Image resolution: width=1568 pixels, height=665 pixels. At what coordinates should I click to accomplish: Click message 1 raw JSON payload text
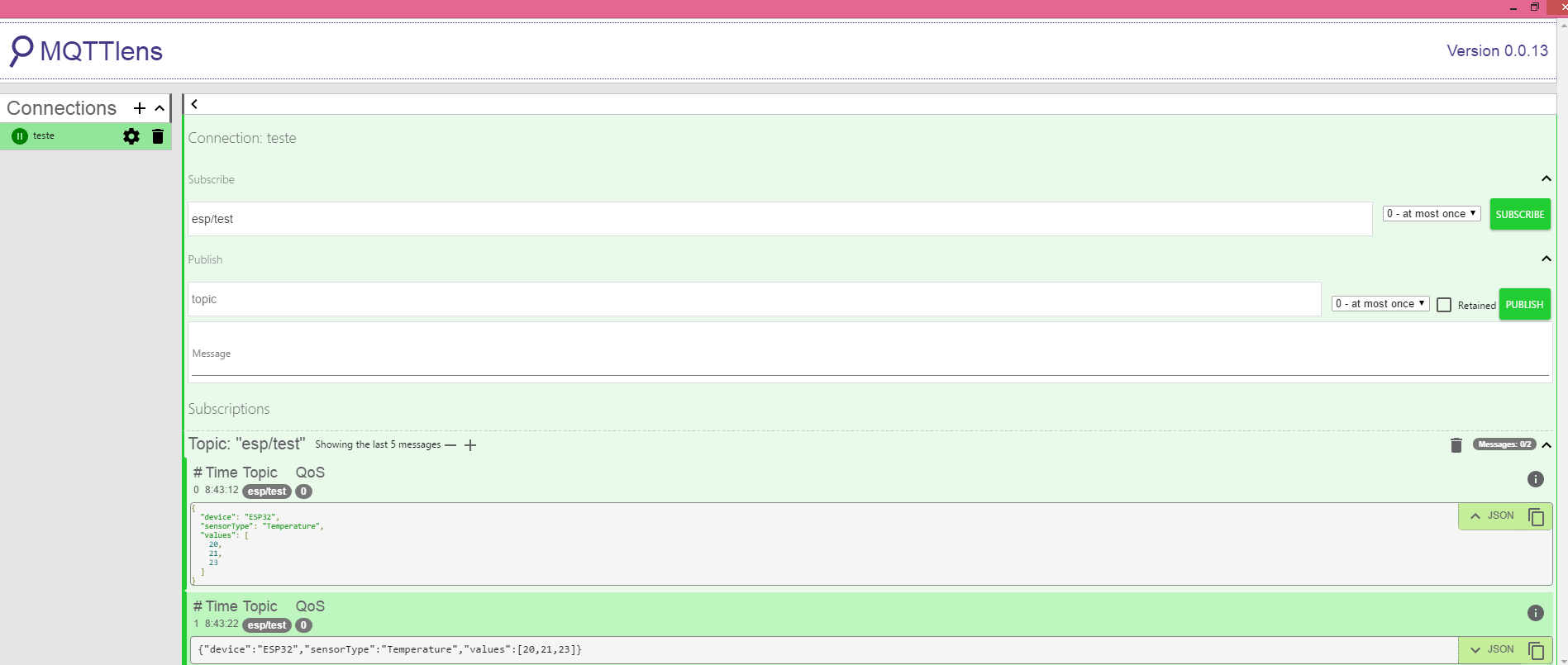390,649
